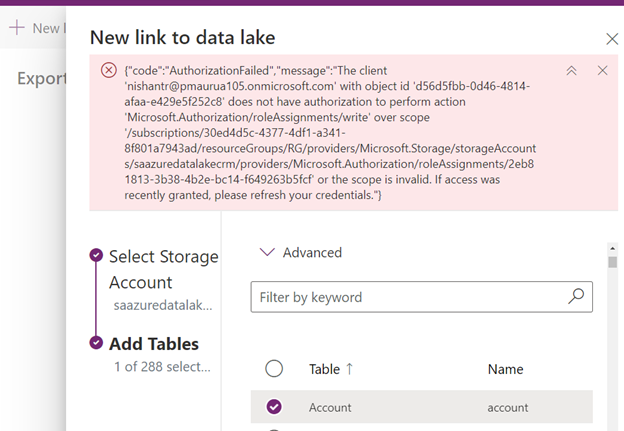This screenshot has width=624, height=431.
Task: Select the Account table row label
Action: pyautogui.click(x=330, y=406)
